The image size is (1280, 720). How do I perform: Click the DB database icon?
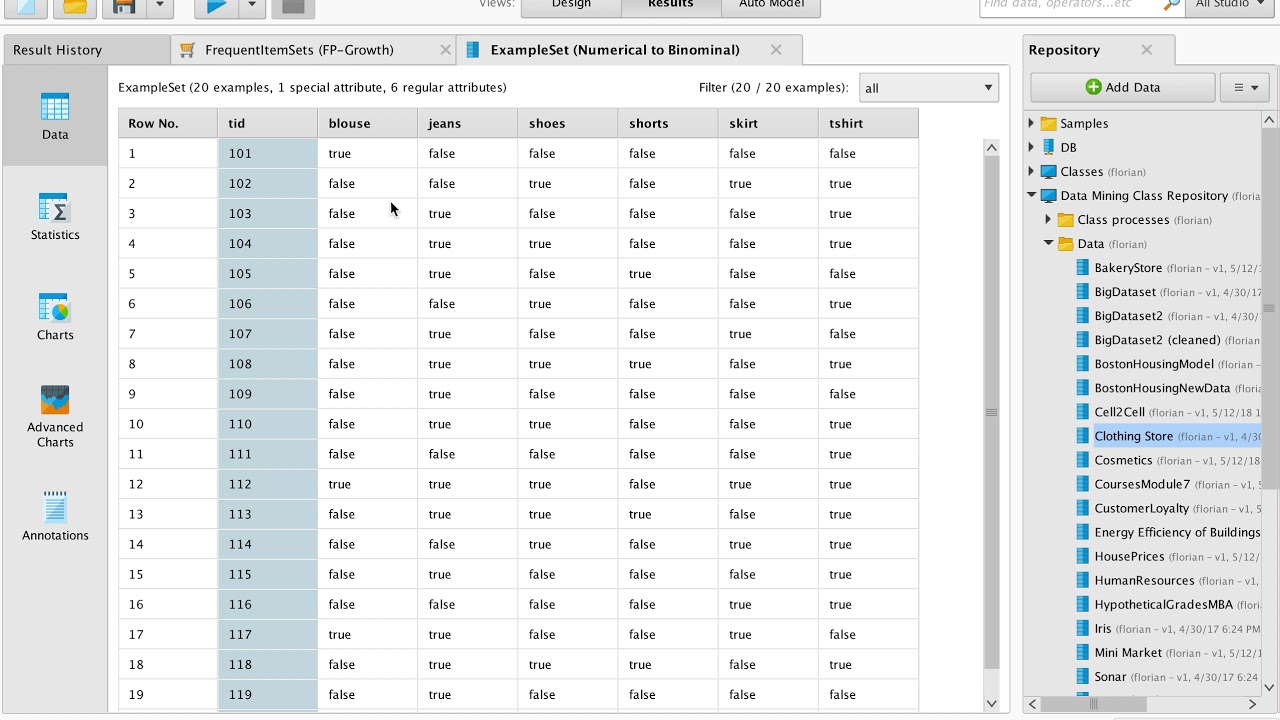(x=1048, y=148)
